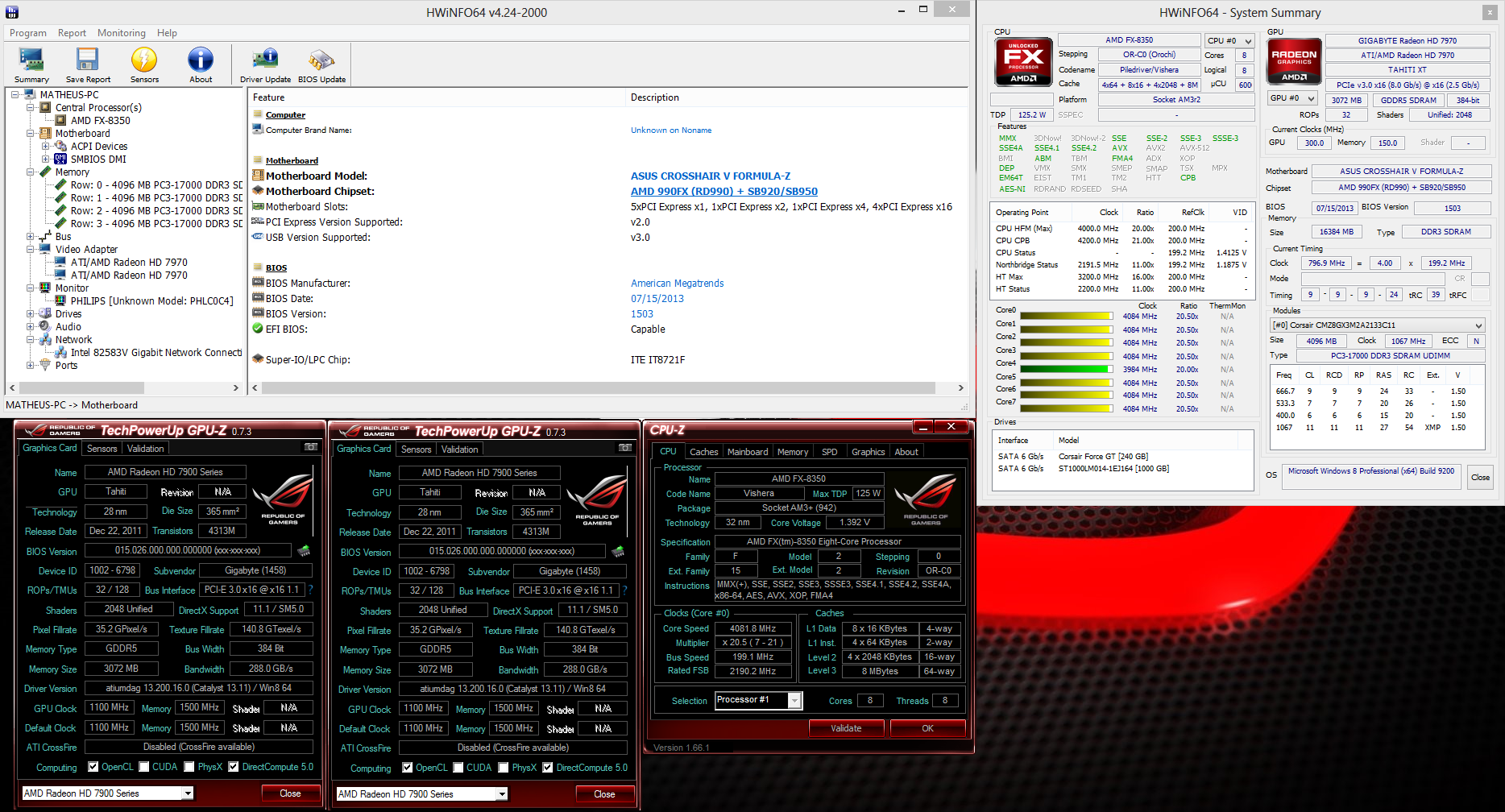The height and width of the screenshot is (812, 1505).
Task: Select ACPI Devices tree item
Action: [99, 147]
